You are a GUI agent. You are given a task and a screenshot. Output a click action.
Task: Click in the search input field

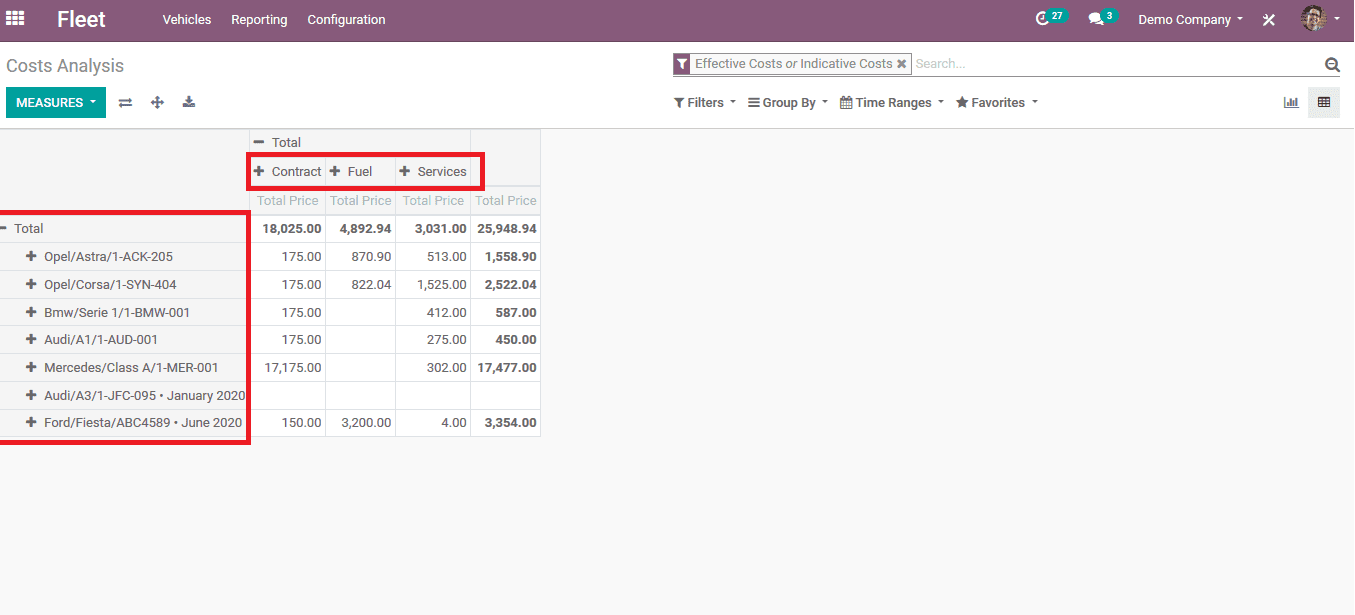(1117, 64)
